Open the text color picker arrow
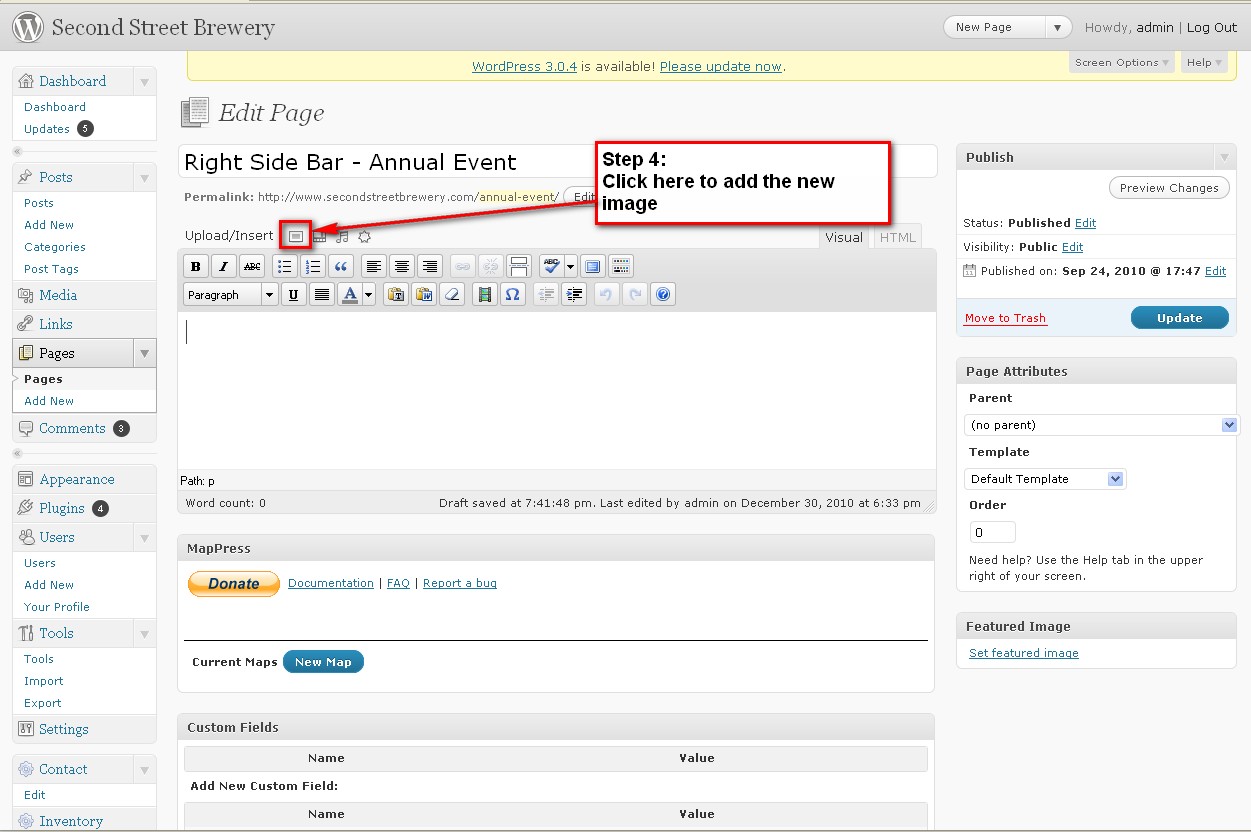This screenshot has width=1251, height=832. tap(369, 295)
